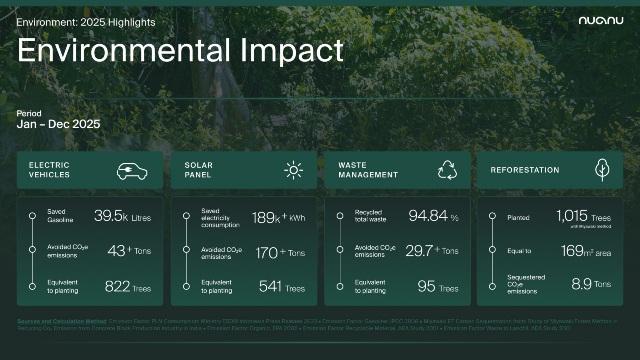The width and height of the screenshot is (640, 360).
Task: Click the electric car icon
Action: click(132, 171)
